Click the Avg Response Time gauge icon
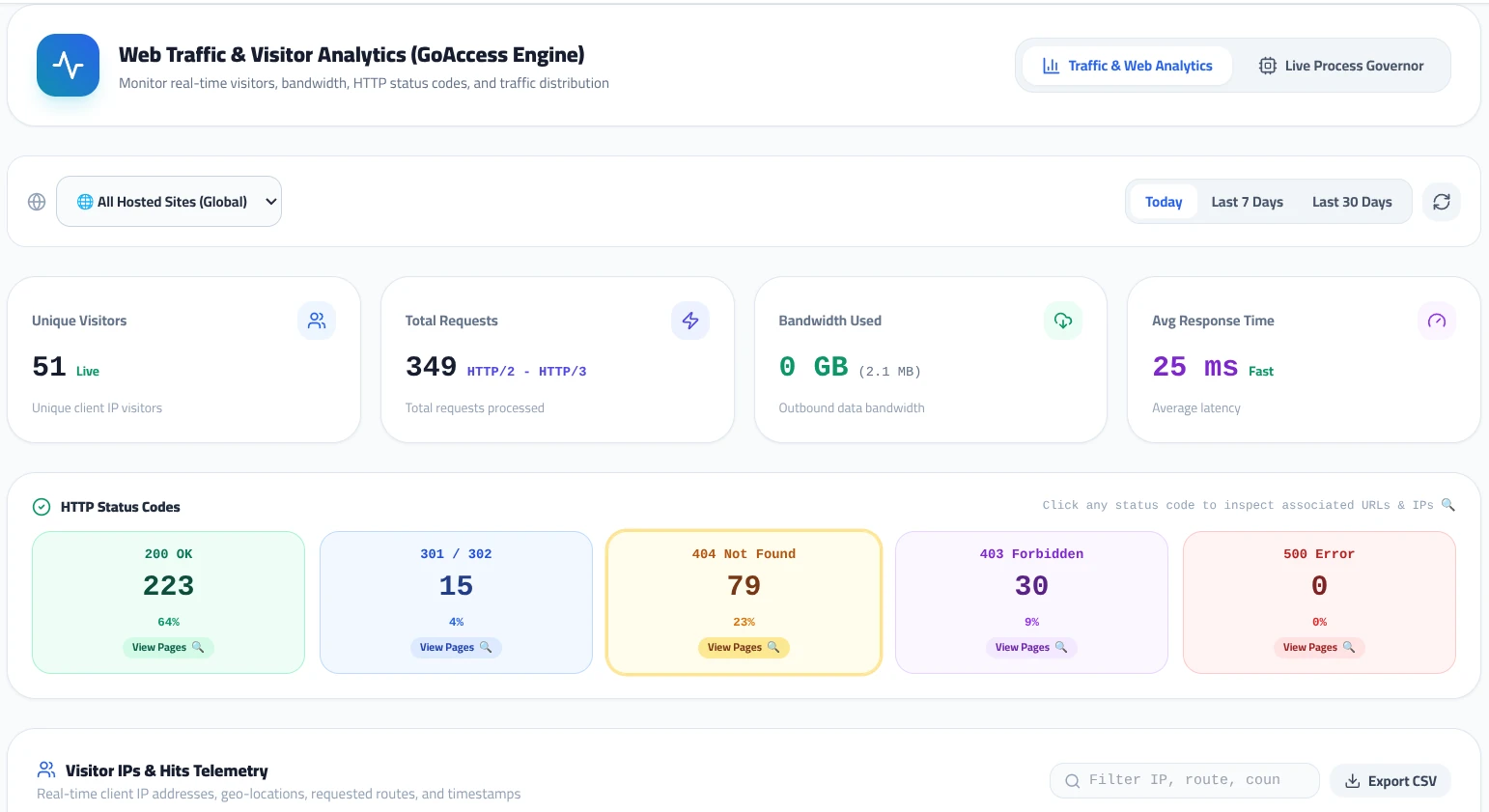This screenshot has width=1489, height=812. coord(1437,321)
